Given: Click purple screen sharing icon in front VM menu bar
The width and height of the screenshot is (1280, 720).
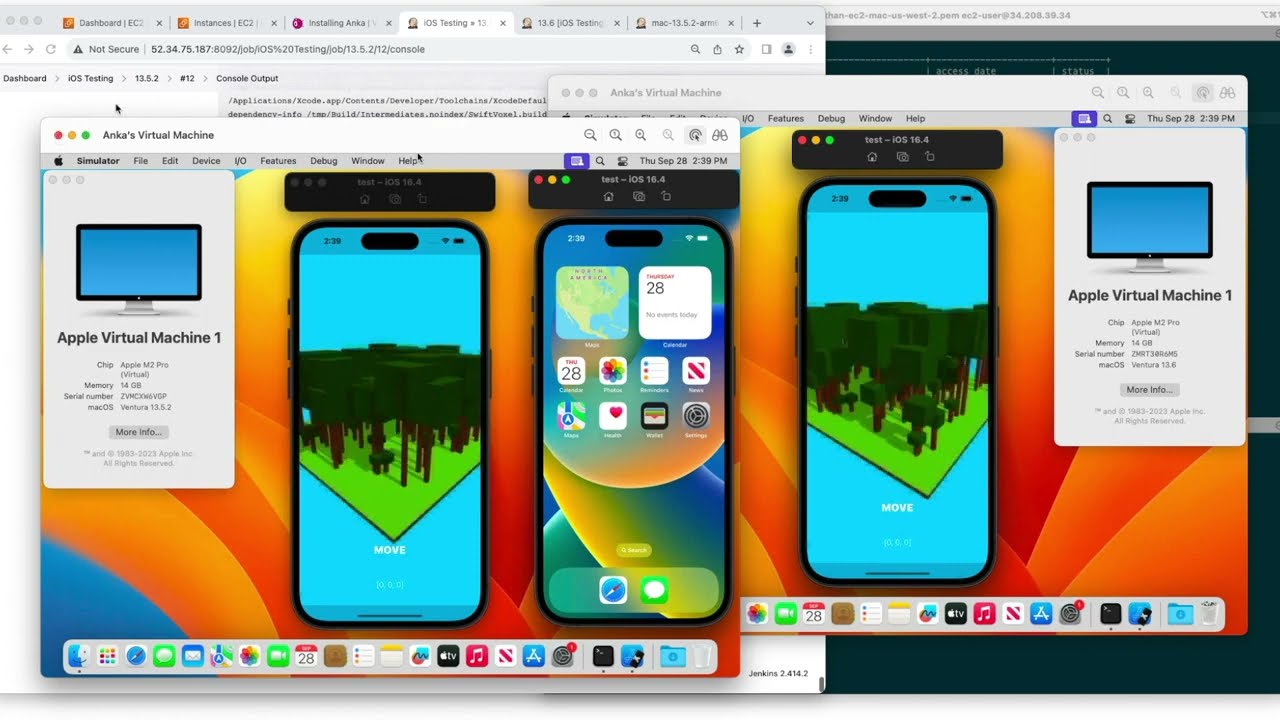Looking at the screenshot, I should coord(576,161).
